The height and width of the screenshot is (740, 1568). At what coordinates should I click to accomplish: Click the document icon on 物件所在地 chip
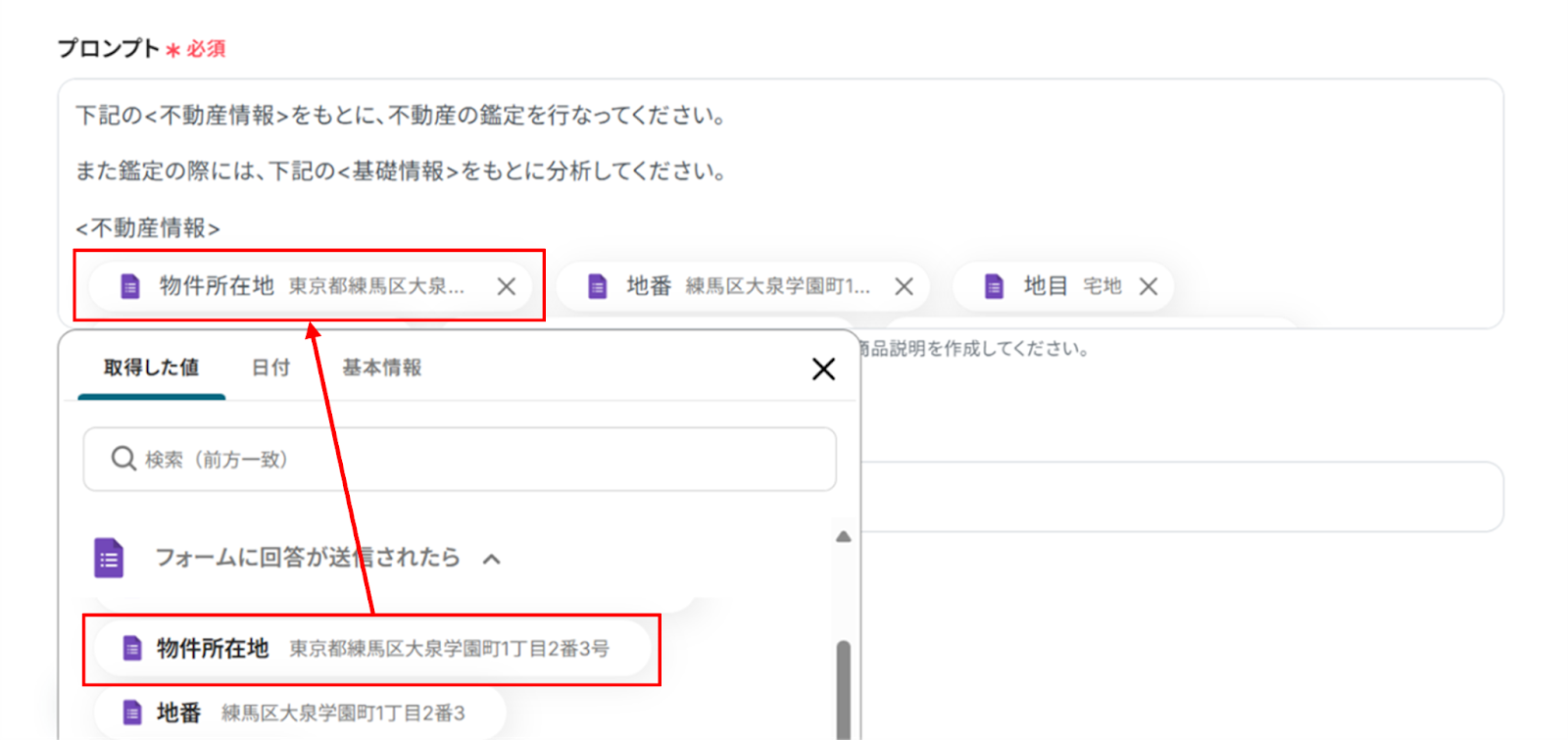tap(129, 286)
